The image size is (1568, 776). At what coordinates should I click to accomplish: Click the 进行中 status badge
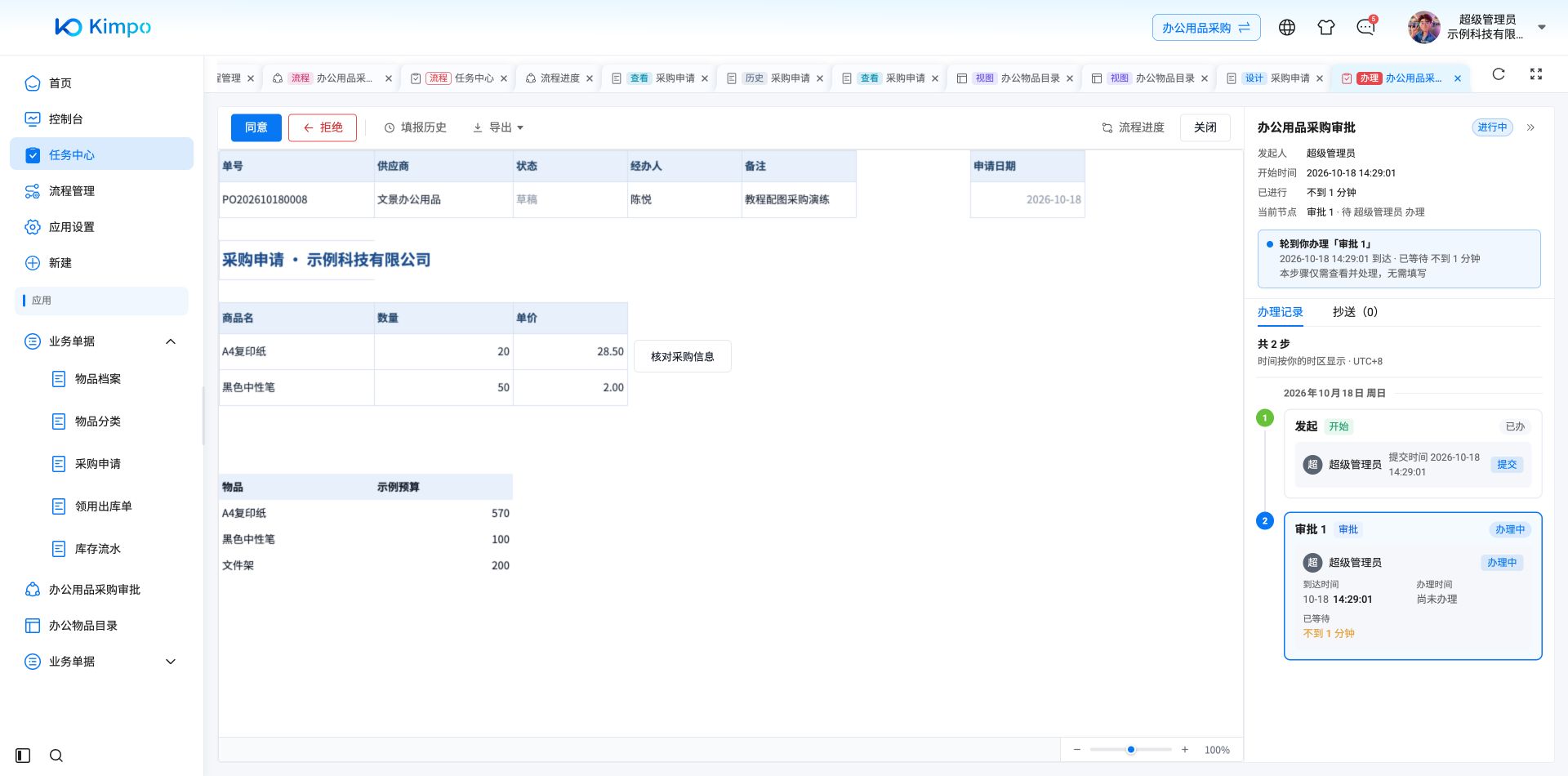coord(1492,127)
